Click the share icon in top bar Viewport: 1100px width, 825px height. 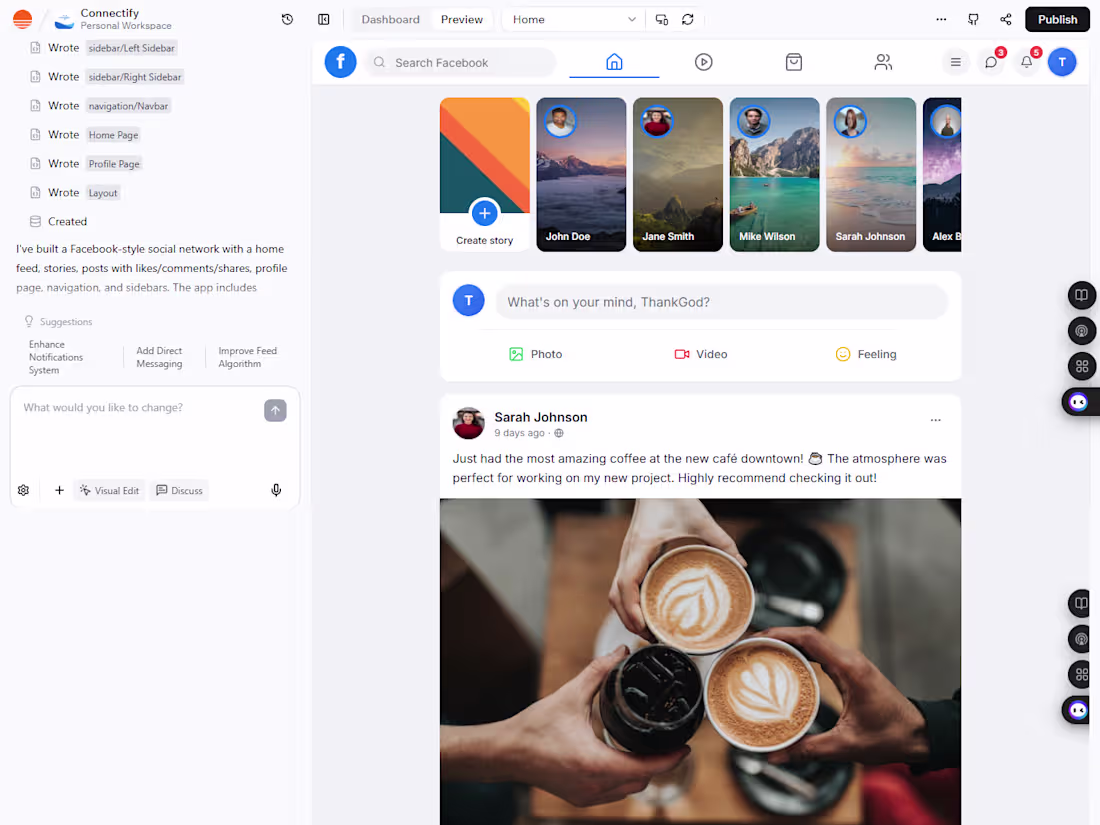click(1005, 20)
